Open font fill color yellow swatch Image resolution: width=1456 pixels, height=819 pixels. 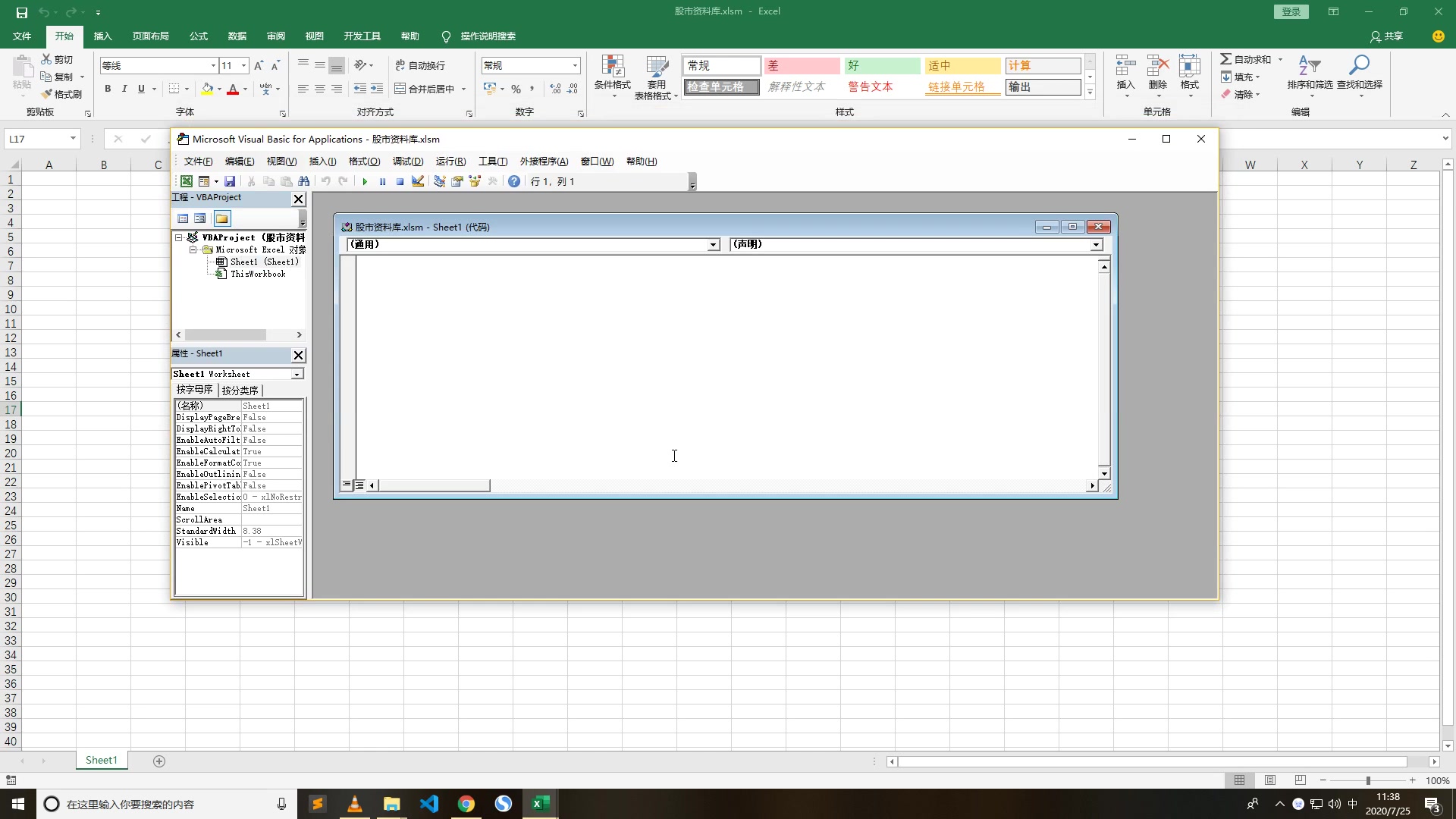tap(207, 89)
